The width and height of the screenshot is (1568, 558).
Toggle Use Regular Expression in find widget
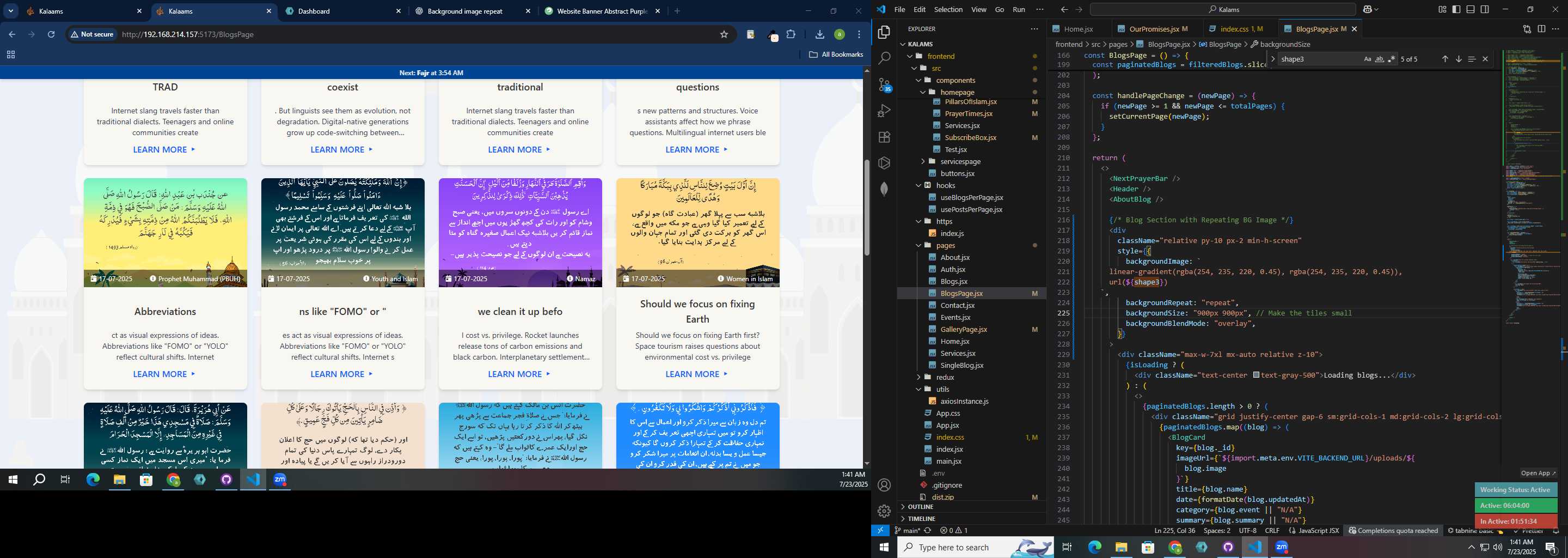pyautogui.click(x=1392, y=59)
